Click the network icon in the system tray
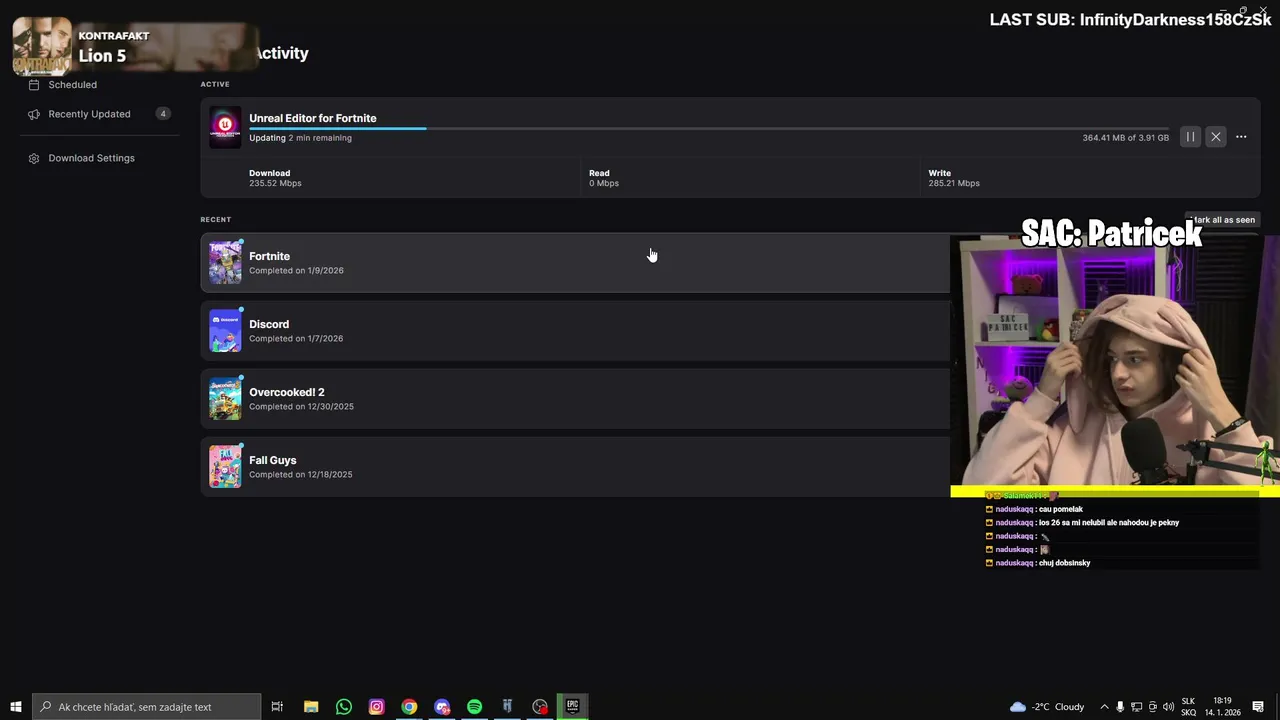Viewport: 1280px width, 720px height. pos(1137,707)
